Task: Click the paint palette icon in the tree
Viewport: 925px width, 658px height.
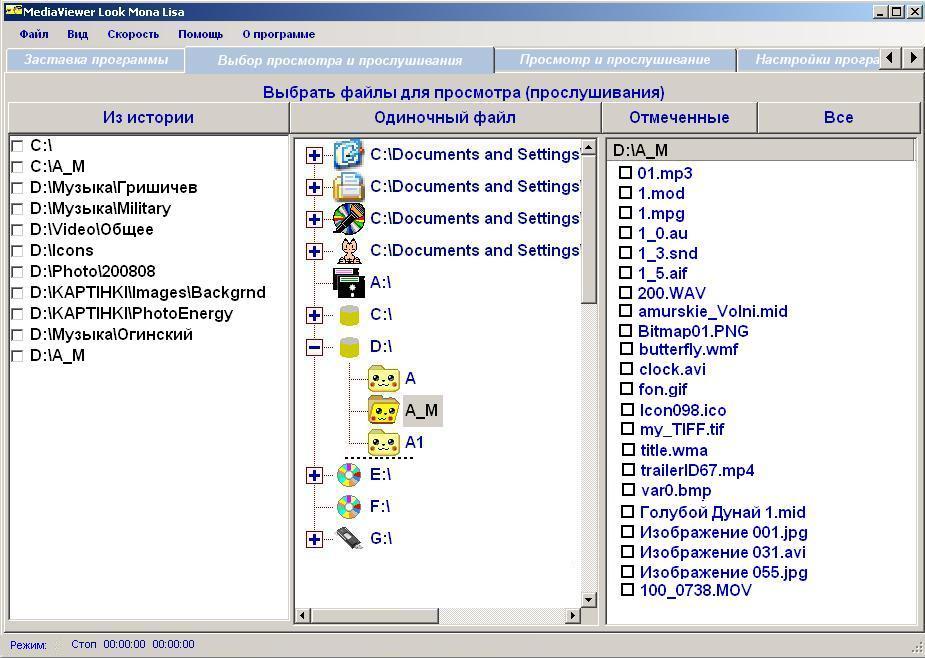Action: (349, 219)
